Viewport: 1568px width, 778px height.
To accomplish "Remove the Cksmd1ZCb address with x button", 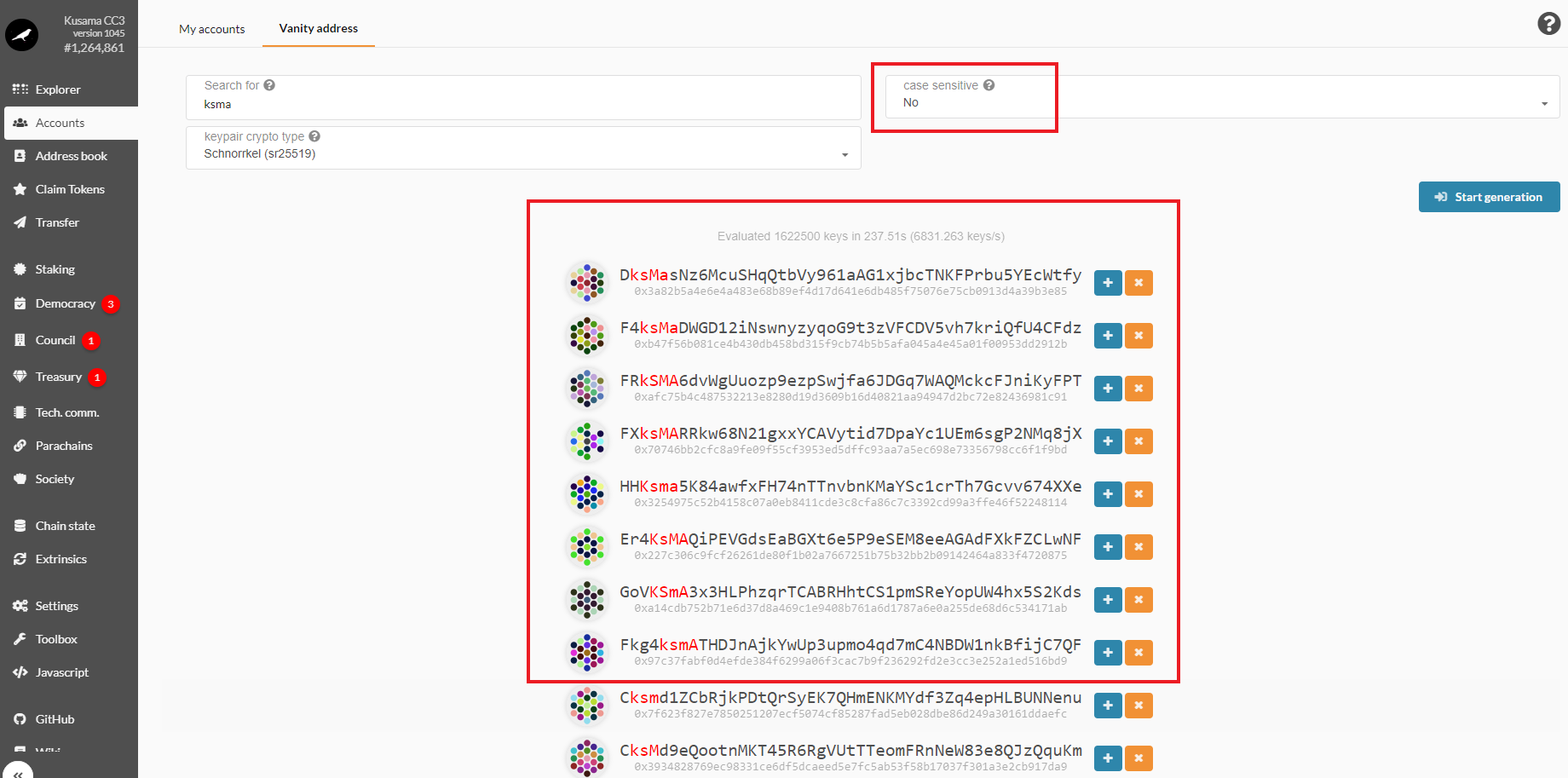I will (1139, 706).
